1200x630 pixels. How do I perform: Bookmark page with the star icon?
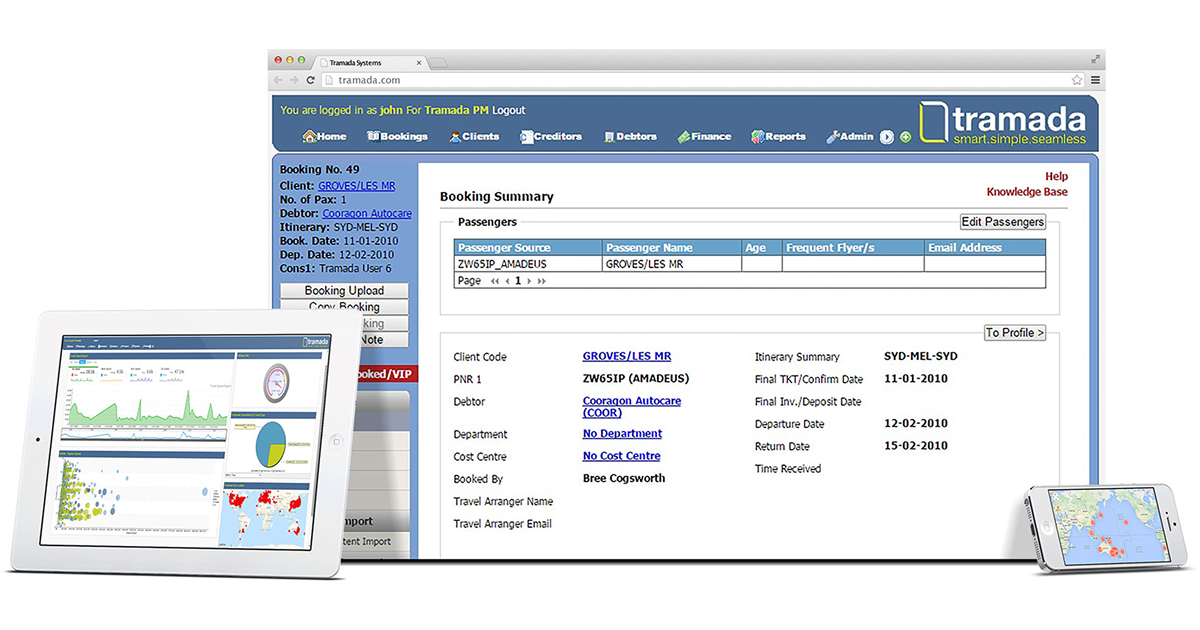[x=1077, y=80]
